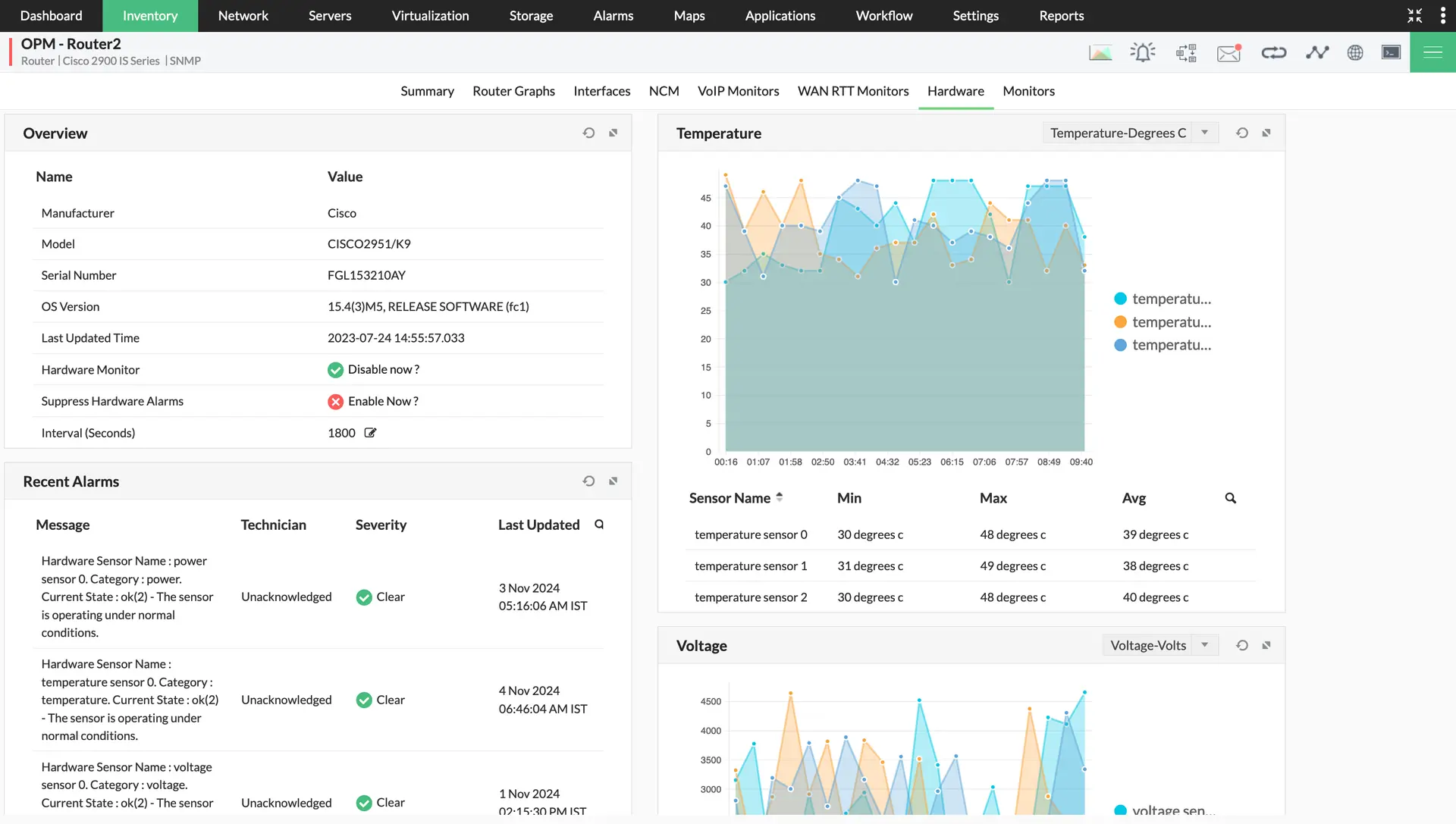Check notifications via the mail icon
The width and height of the screenshot is (1456, 824).
tap(1228, 52)
